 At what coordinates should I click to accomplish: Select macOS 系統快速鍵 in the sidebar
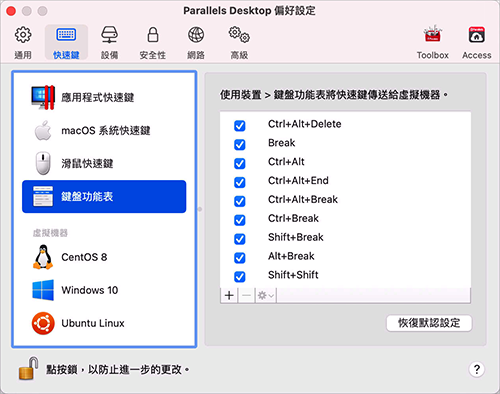(x=104, y=130)
